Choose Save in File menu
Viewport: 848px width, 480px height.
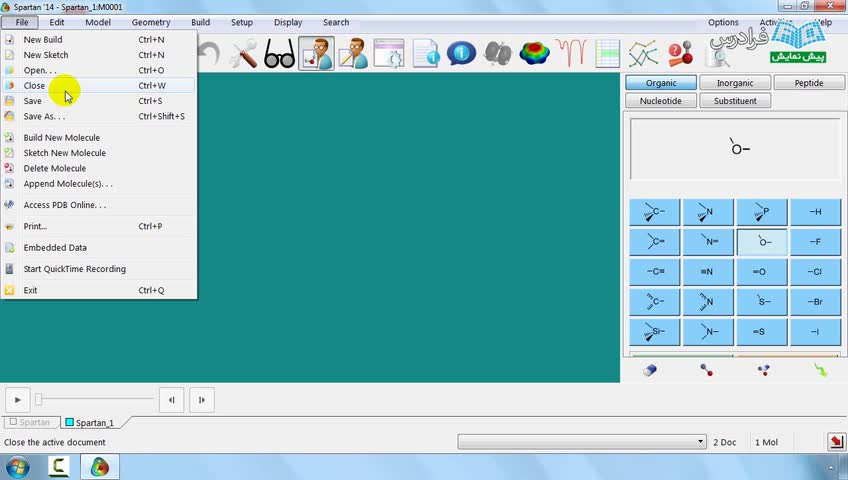click(x=98, y=101)
